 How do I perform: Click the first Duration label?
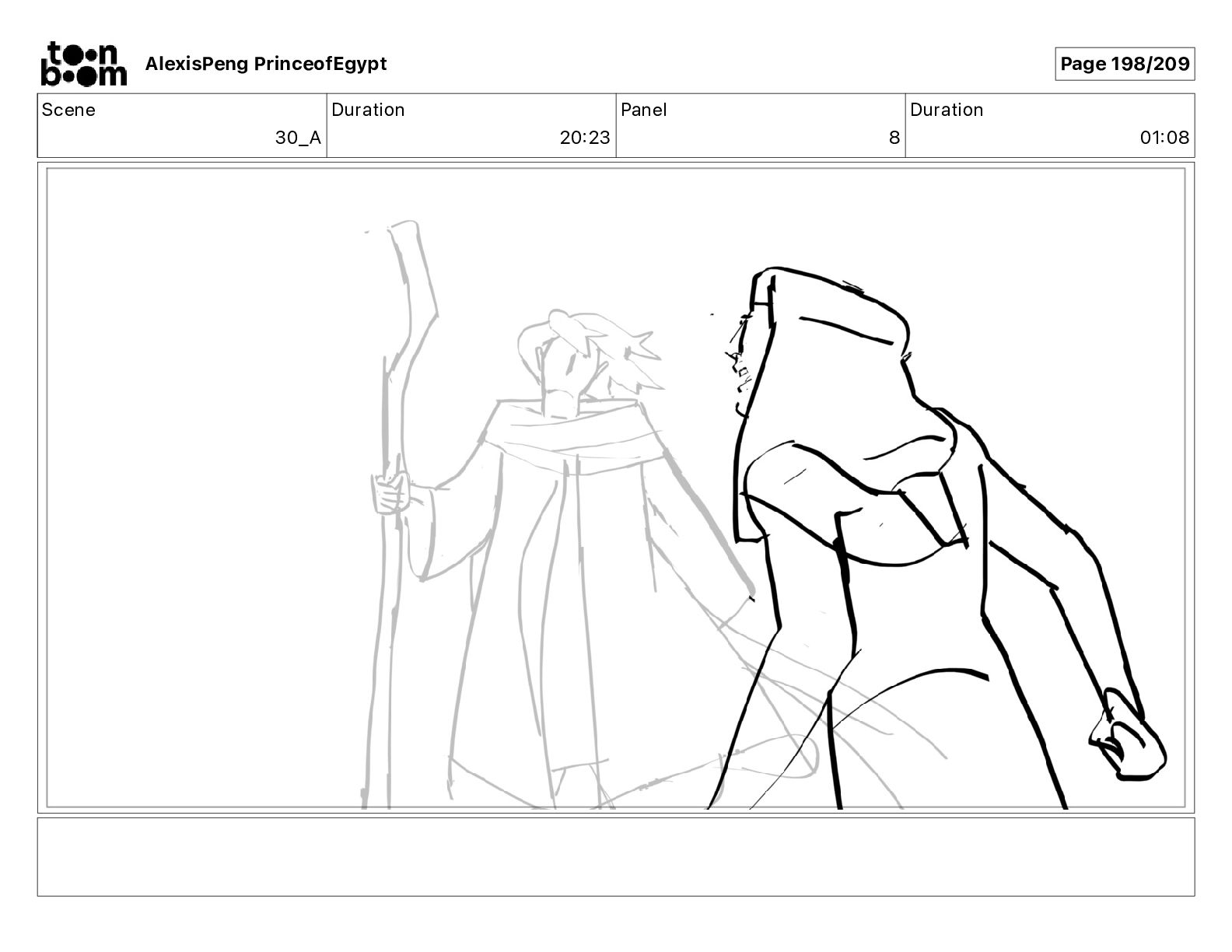pyautogui.click(x=368, y=110)
